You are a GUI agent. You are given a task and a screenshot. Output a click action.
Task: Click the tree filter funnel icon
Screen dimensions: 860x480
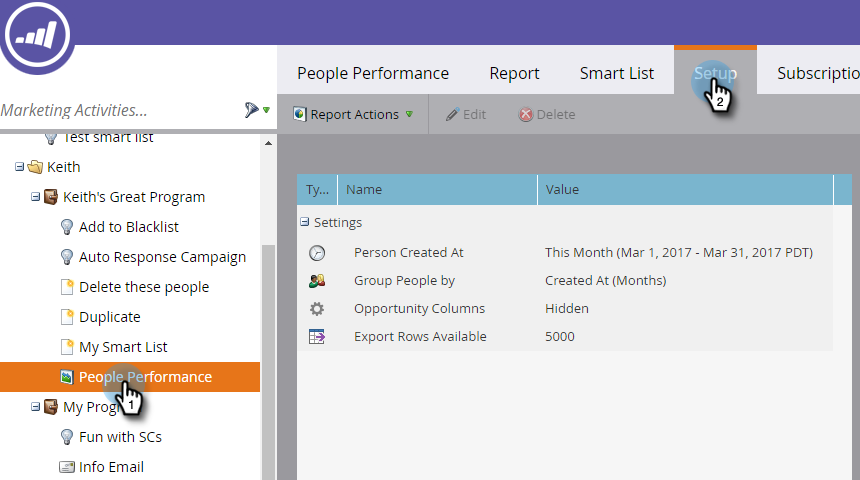[252, 110]
